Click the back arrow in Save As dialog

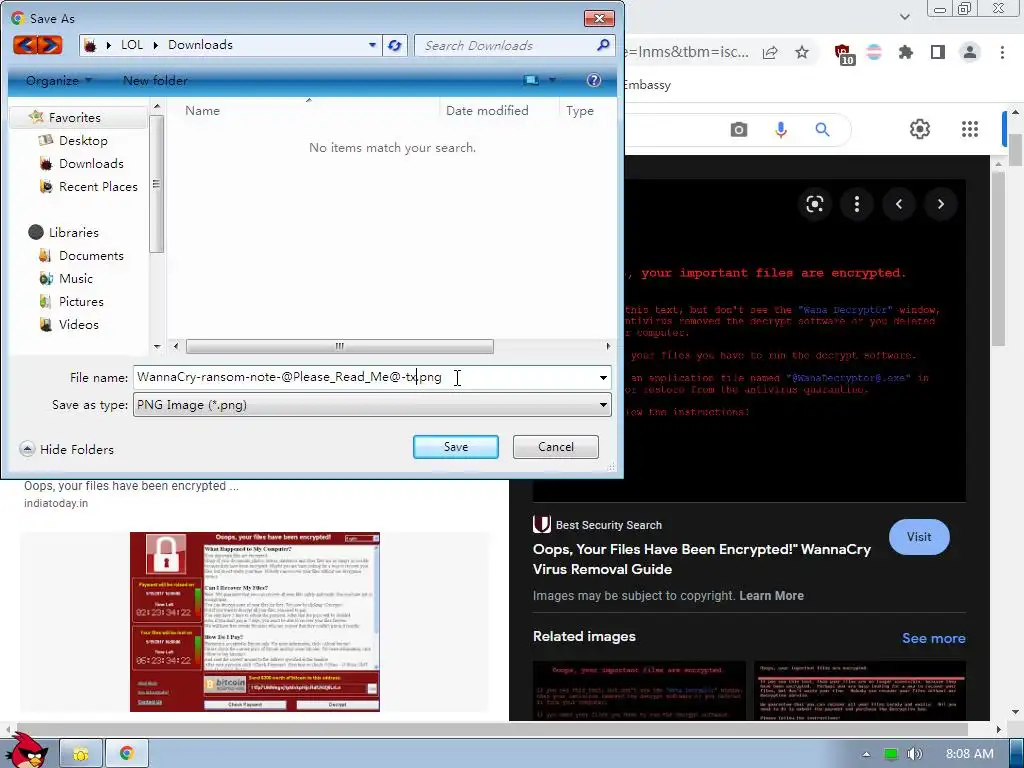click(25, 45)
